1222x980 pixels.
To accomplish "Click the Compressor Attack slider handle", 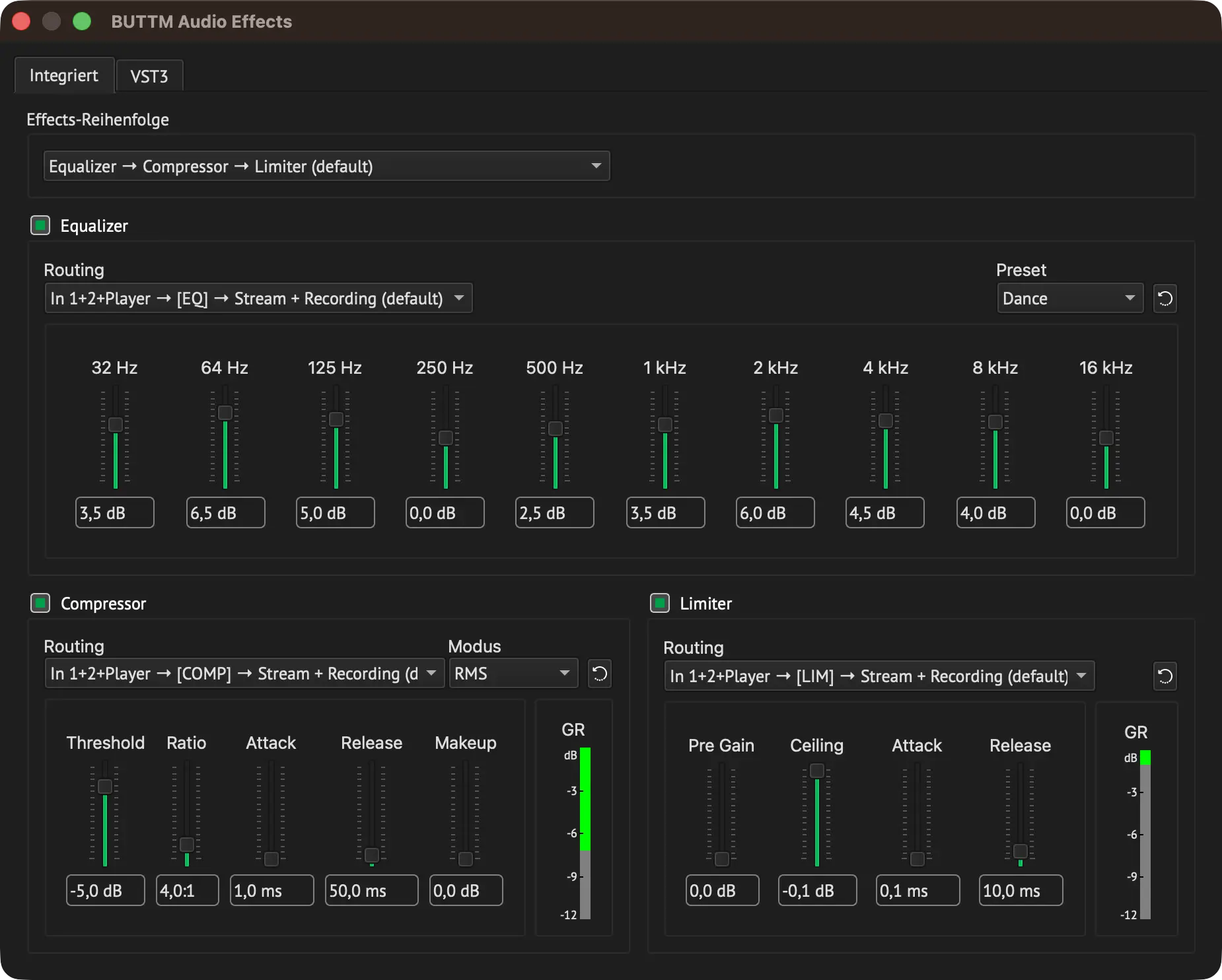I will [271, 859].
